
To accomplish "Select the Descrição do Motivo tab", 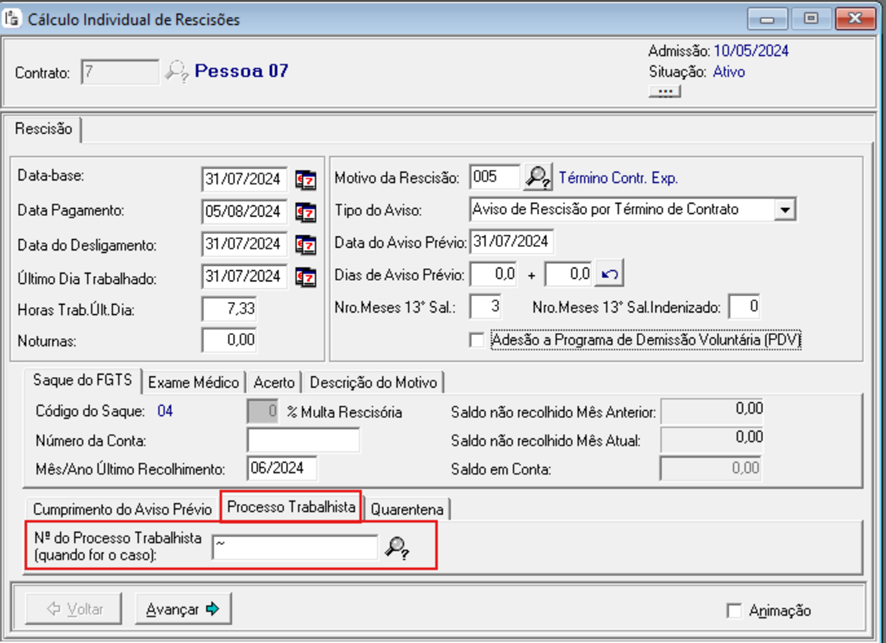I will pos(373,382).
